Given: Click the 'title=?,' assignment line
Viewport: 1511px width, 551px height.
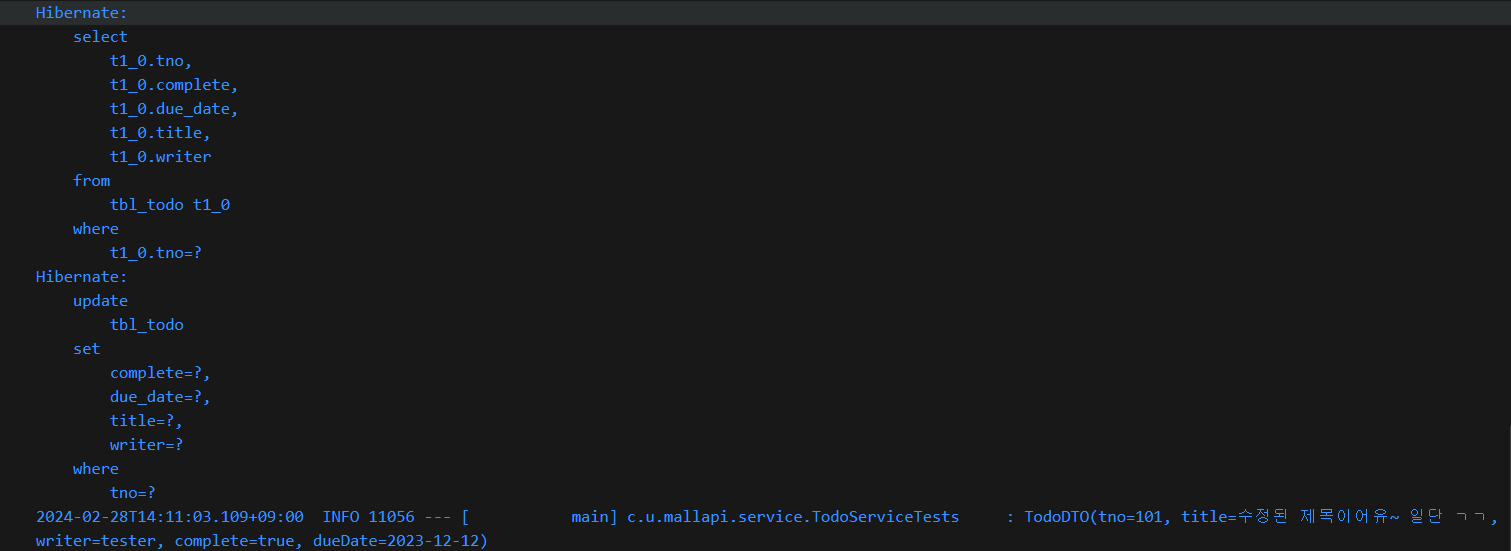Looking at the screenshot, I should [147, 421].
